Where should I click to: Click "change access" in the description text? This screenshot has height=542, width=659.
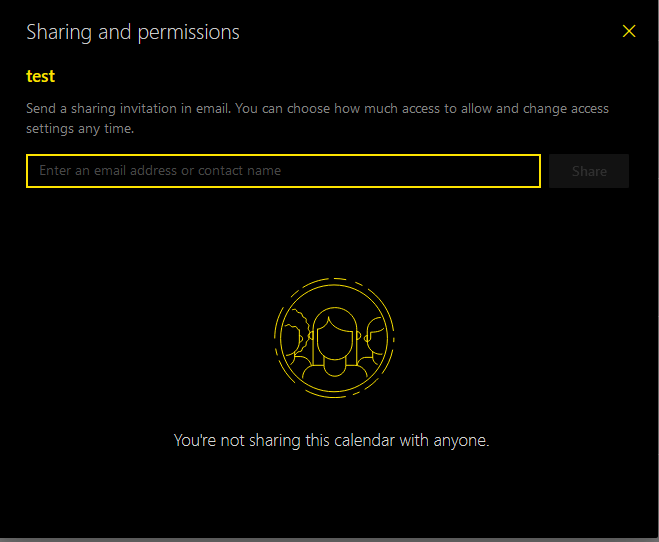[566, 109]
